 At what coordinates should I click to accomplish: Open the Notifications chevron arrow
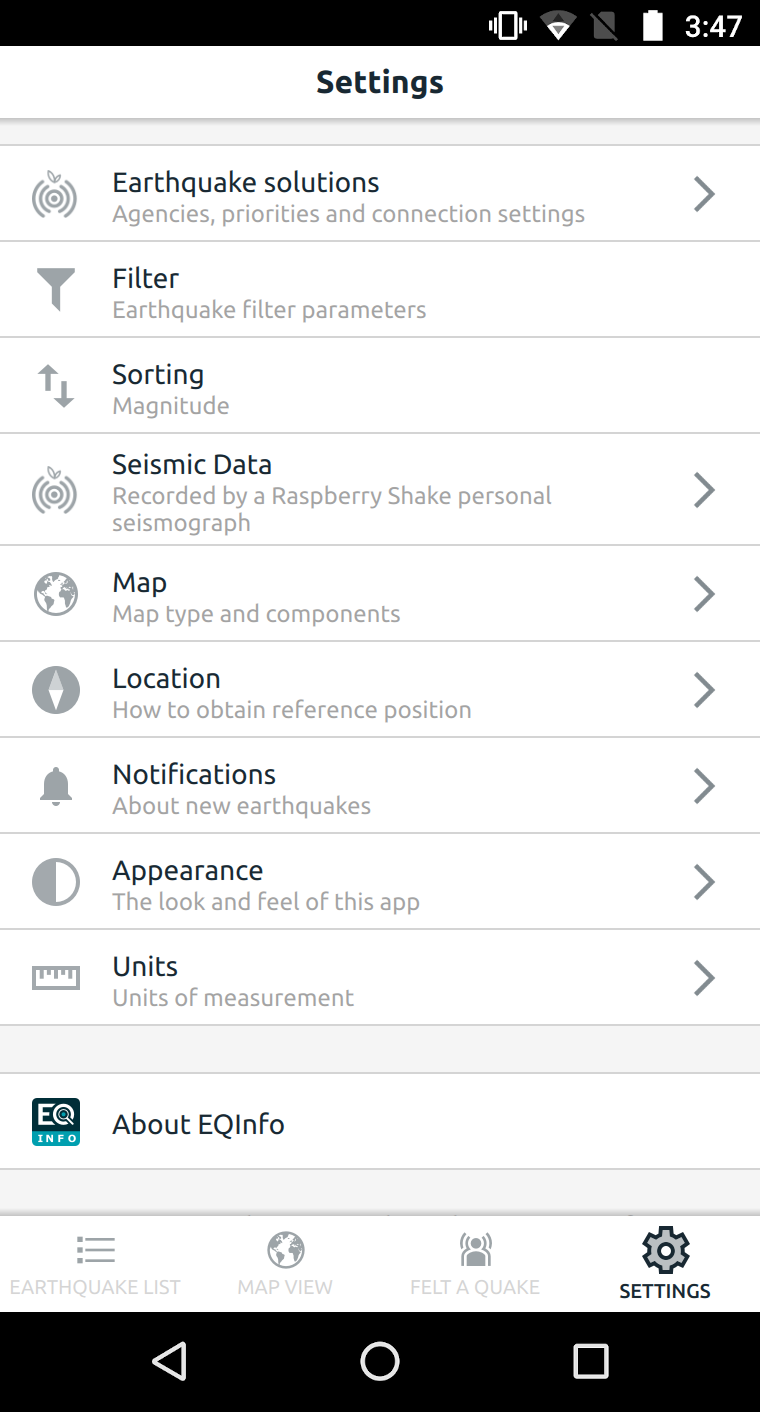coord(704,786)
